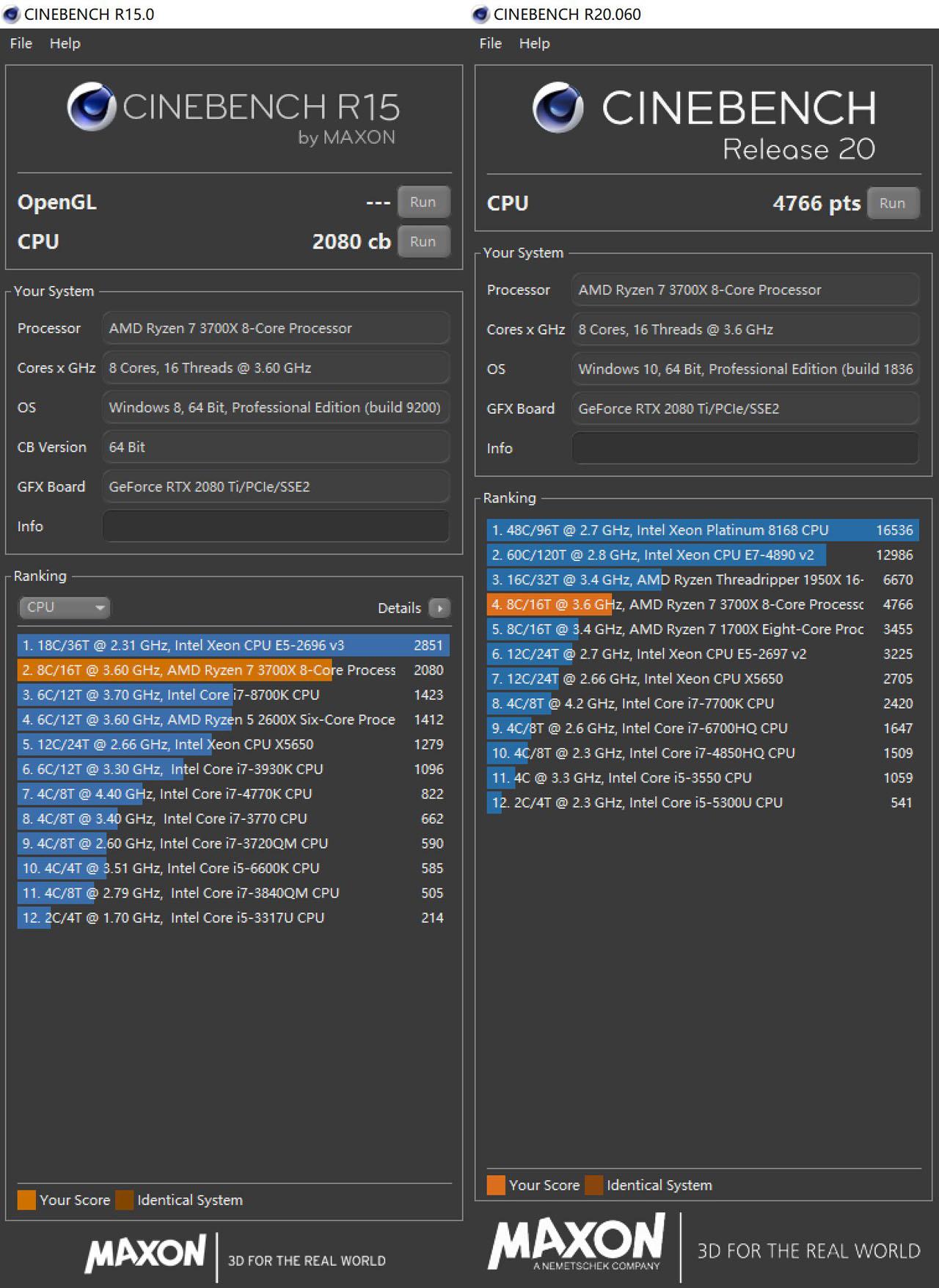Click Your Score orange swatch in R20 legend
Image resolution: width=939 pixels, height=1288 pixels.
(497, 1185)
